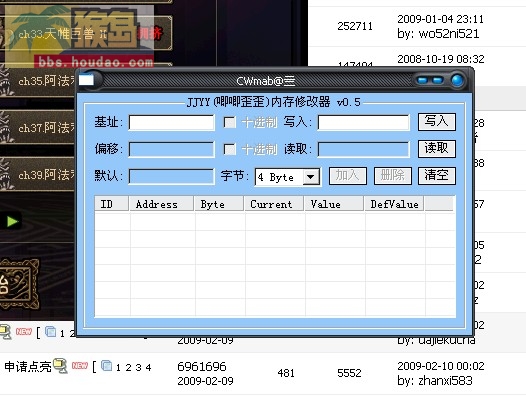526x398 pixels.
Task: Toggle 十进制 checkbox next to 偏移 field
Action: [230, 149]
